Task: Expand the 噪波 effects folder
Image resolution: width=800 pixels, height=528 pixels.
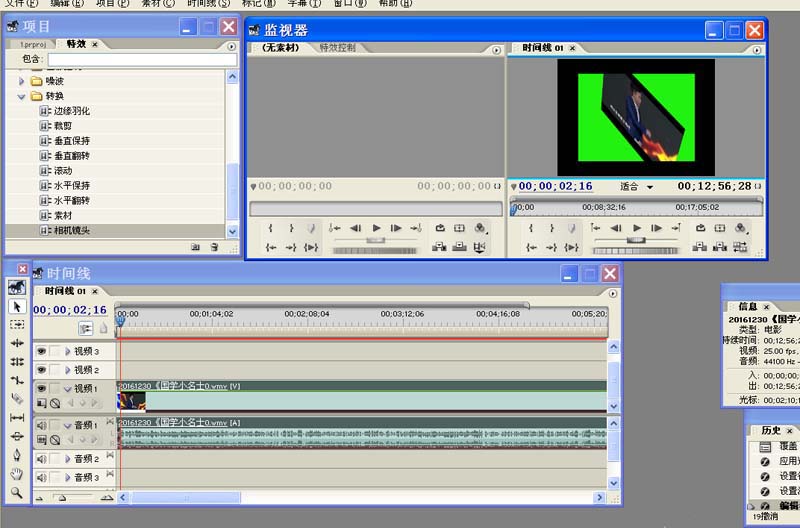Action: coord(21,81)
